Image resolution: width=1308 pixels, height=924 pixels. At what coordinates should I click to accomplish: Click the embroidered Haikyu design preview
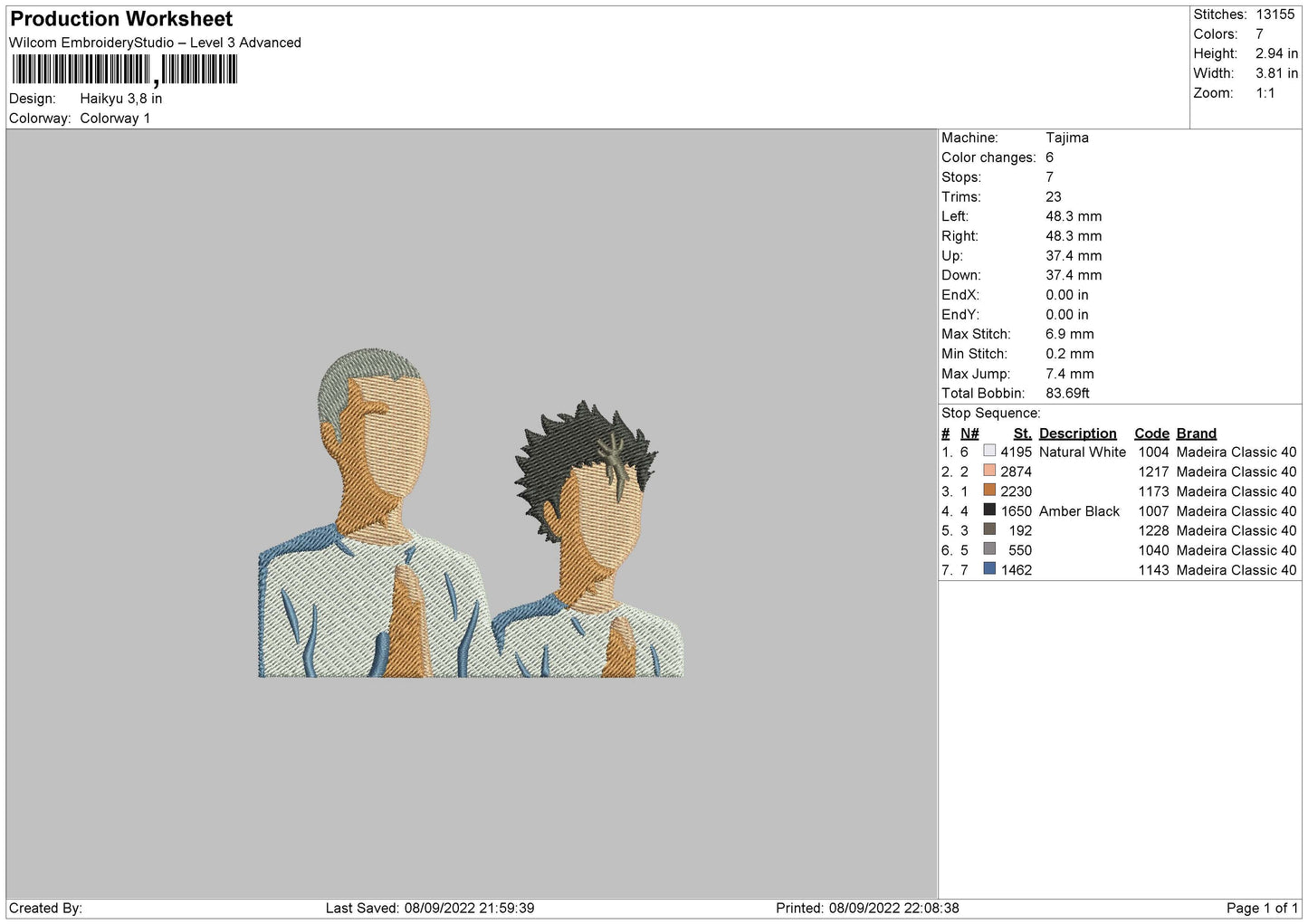click(471, 513)
